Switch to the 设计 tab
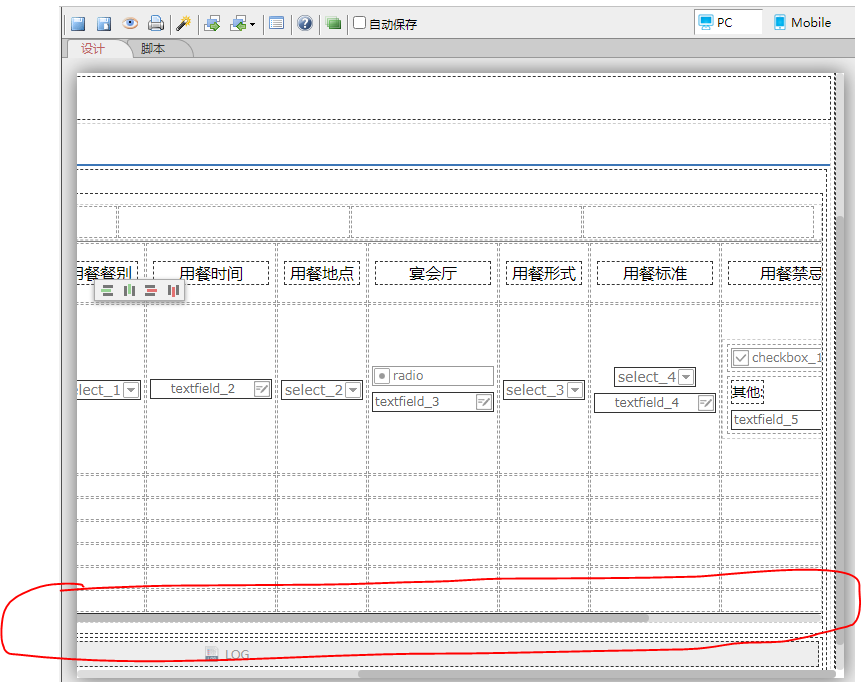The image size is (861, 682). click(x=93, y=49)
